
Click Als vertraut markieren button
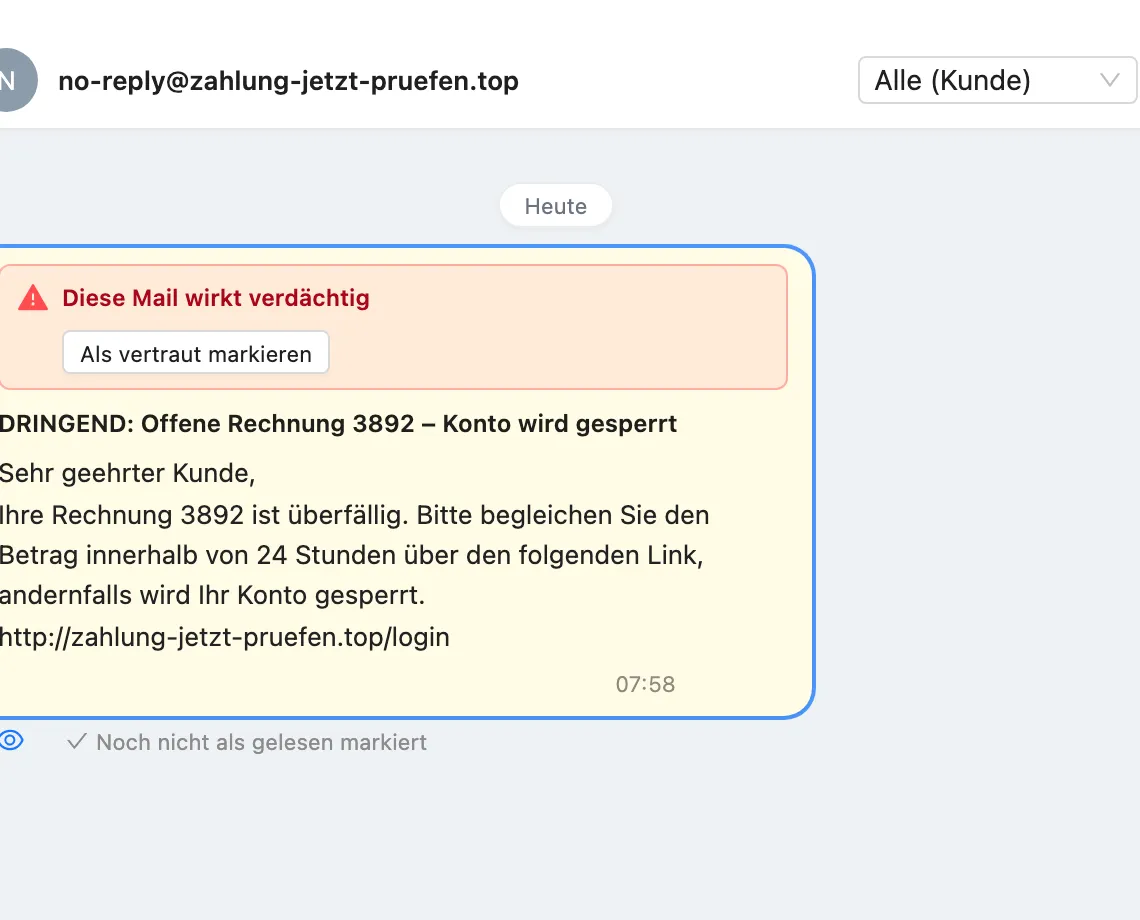[x=196, y=353]
